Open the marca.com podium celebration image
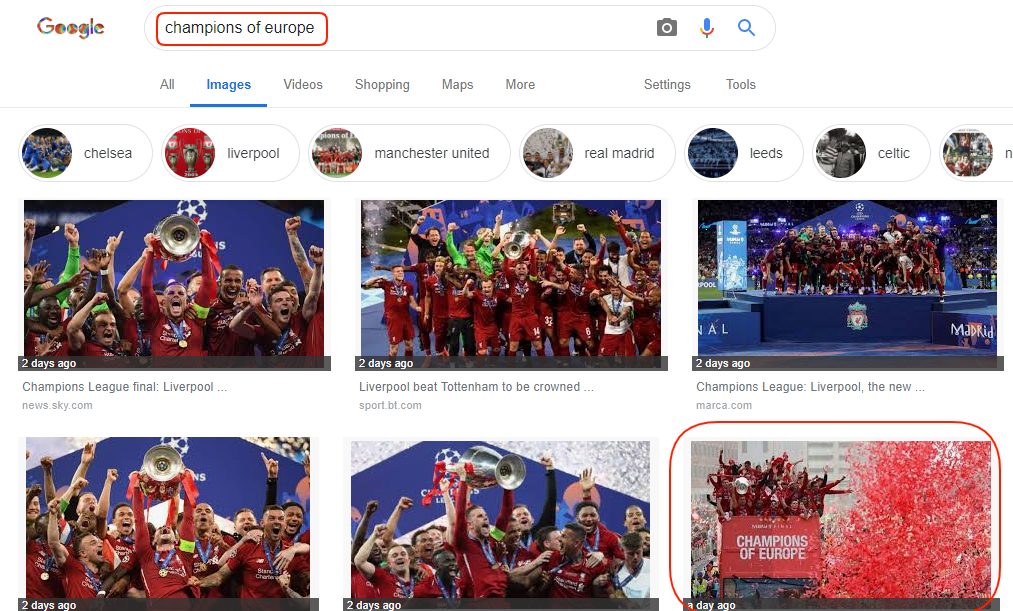Image resolution: width=1013 pixels, height=611 pixels. click(847, 285)
